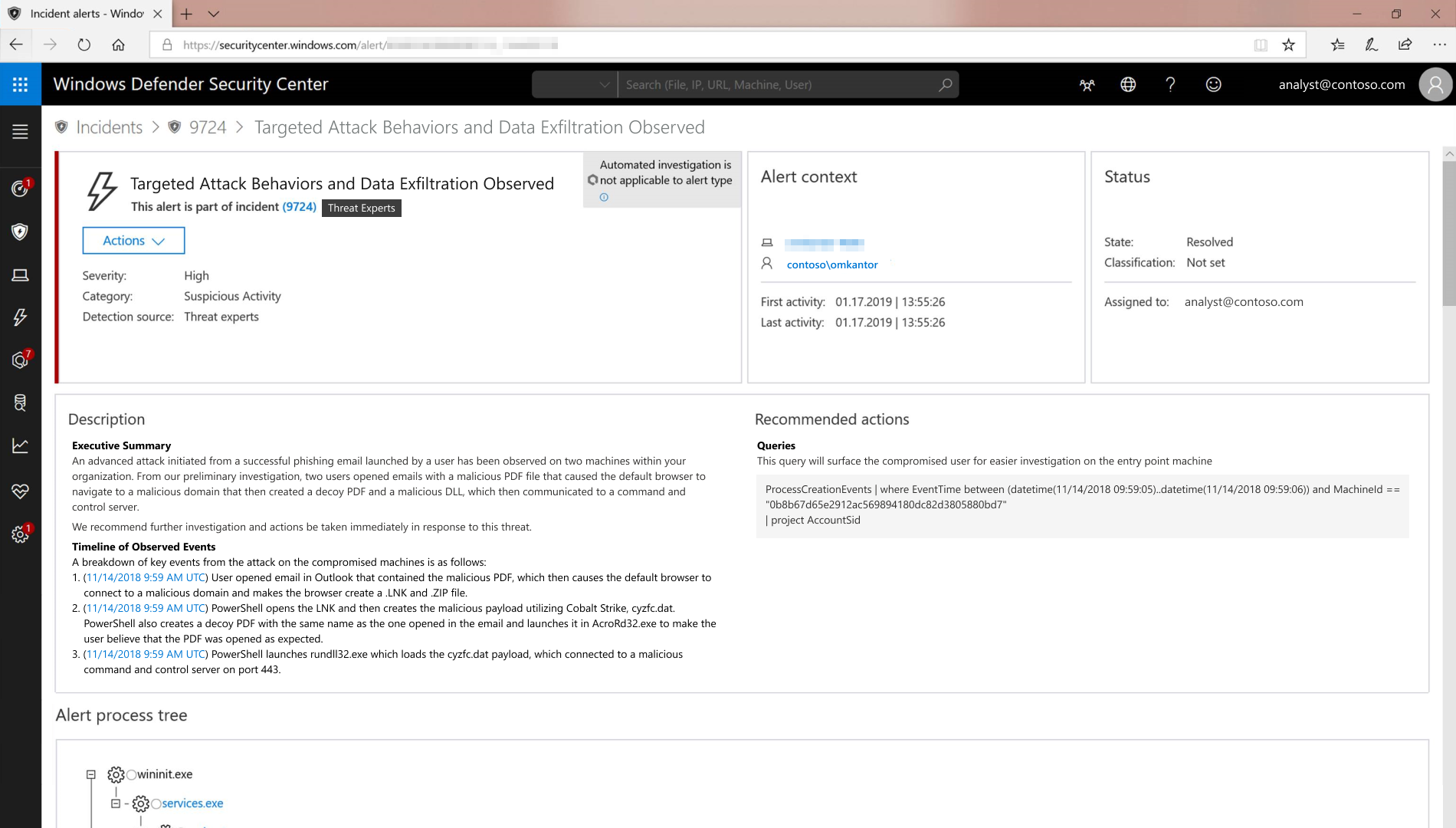This screenshot has height=828, width=1456.
Task: Collapse the wininit.exe process tree node
Action: (90, 774)
